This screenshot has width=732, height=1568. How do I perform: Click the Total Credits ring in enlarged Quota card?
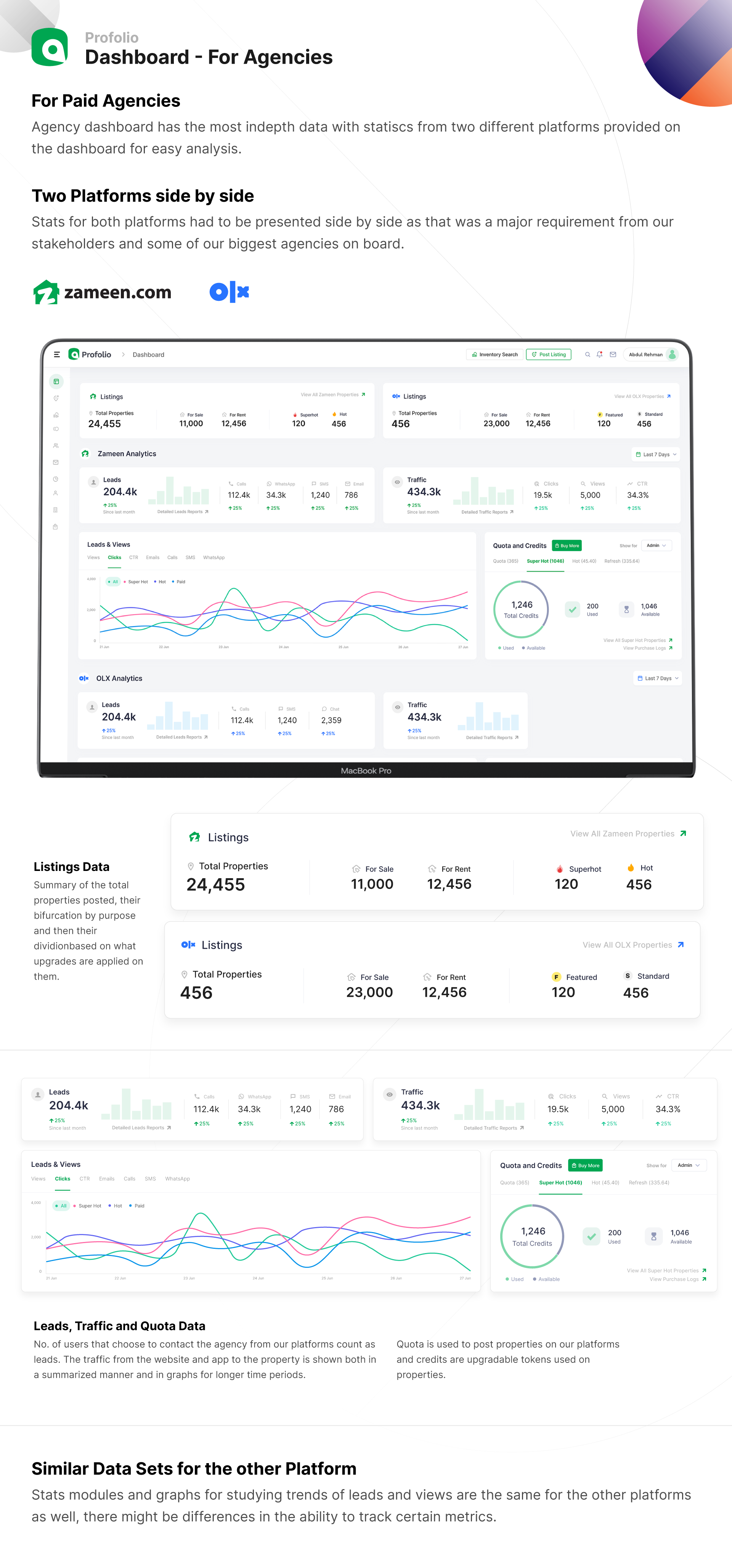[x=532, y=1236]
